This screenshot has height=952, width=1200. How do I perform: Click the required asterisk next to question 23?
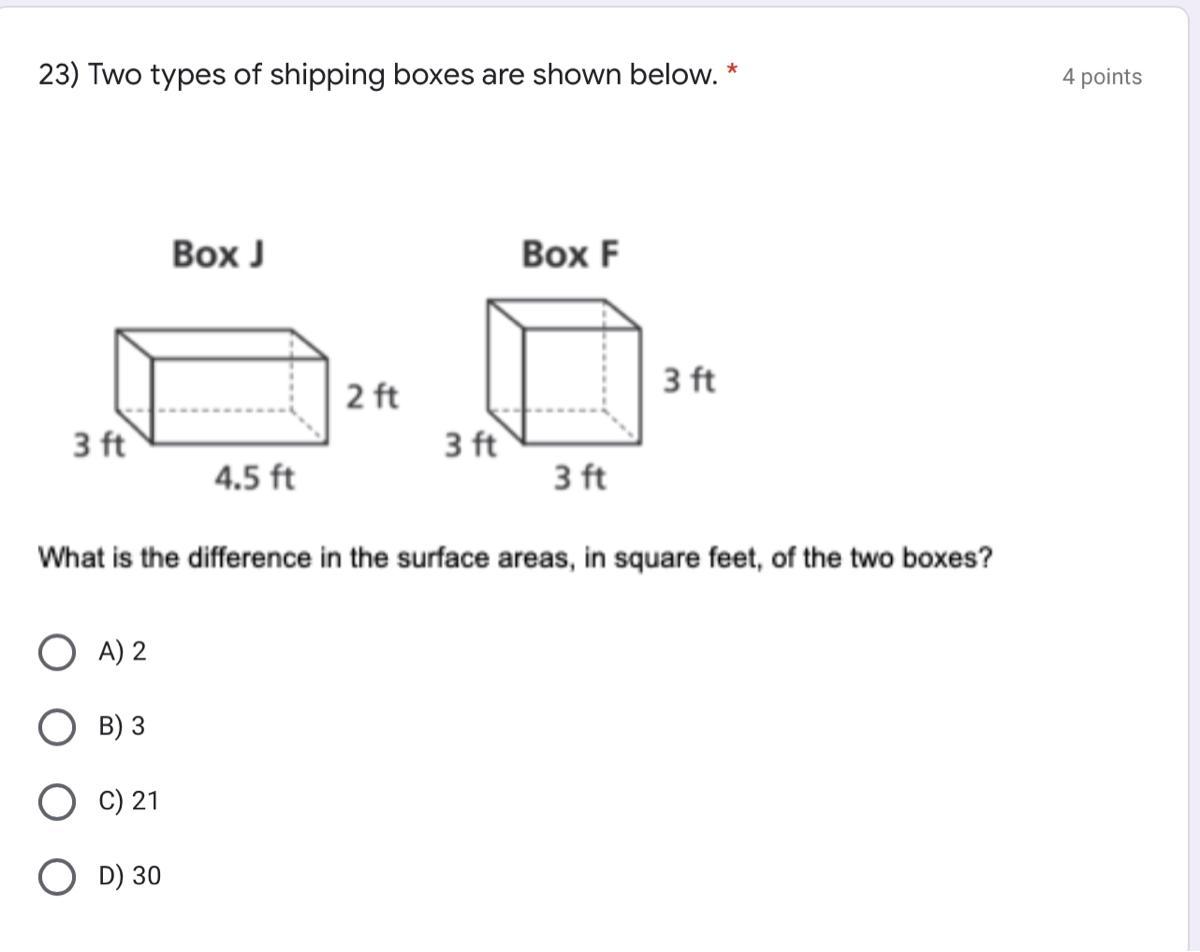click(x=733, y=70)
